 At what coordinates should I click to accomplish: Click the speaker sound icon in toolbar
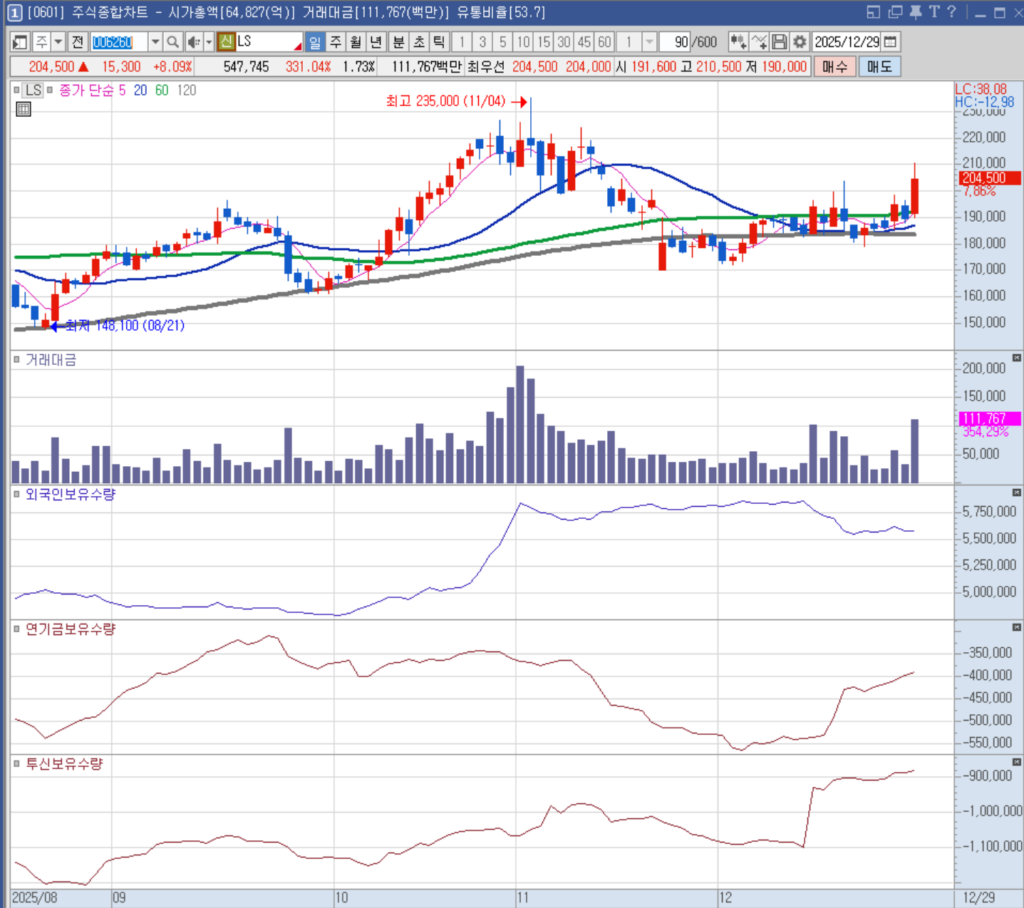(193, 42)
